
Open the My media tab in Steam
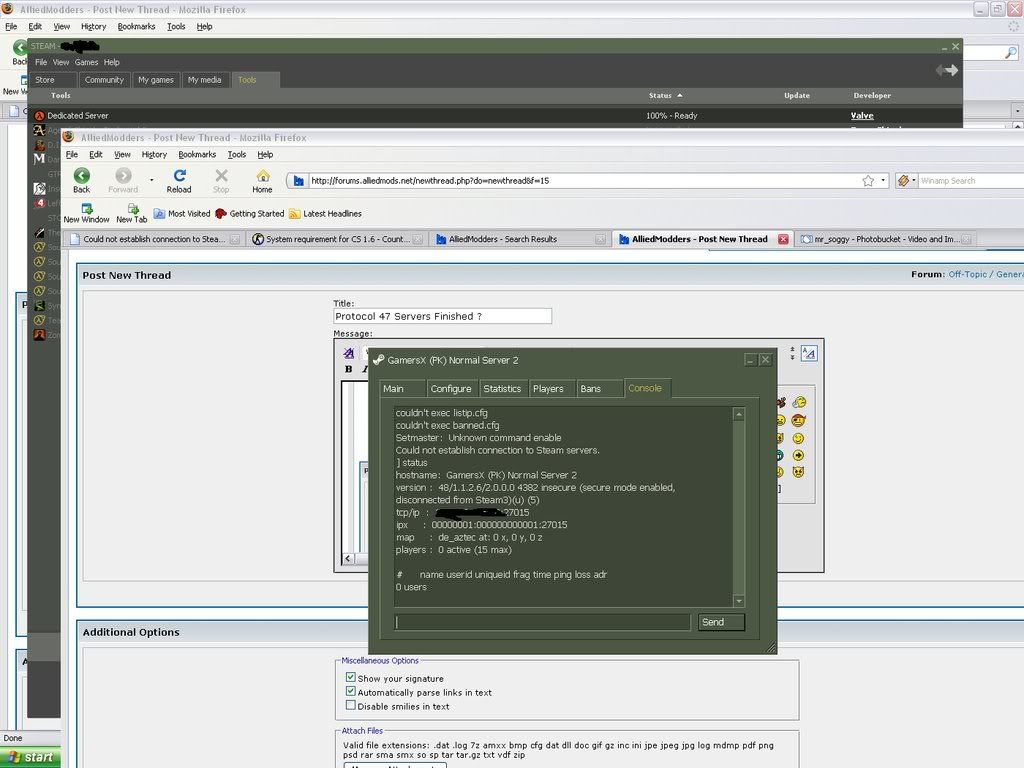pos(204,80)
